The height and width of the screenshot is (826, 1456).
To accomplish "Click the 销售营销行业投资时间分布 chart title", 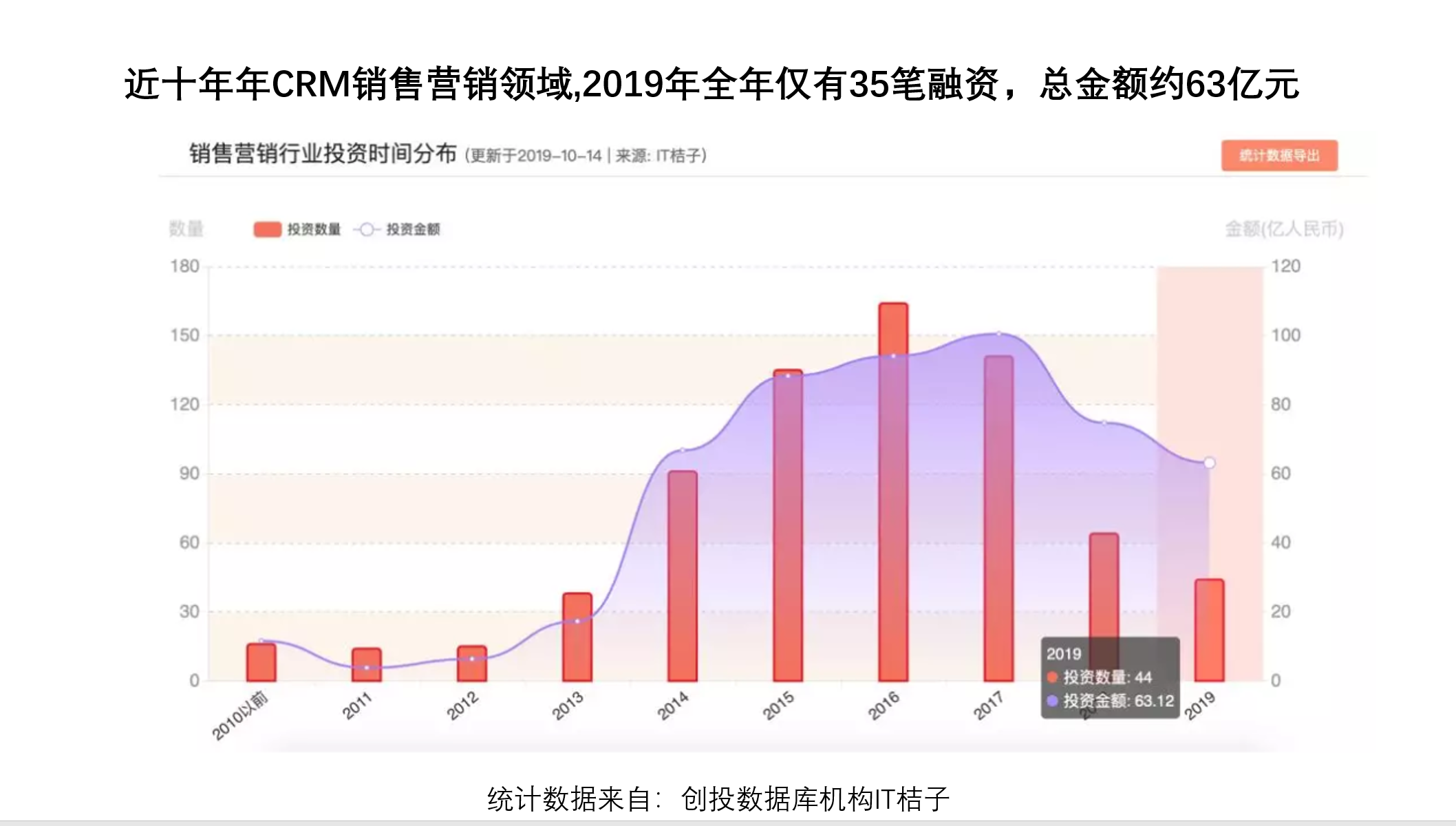I will pos(323,153).
